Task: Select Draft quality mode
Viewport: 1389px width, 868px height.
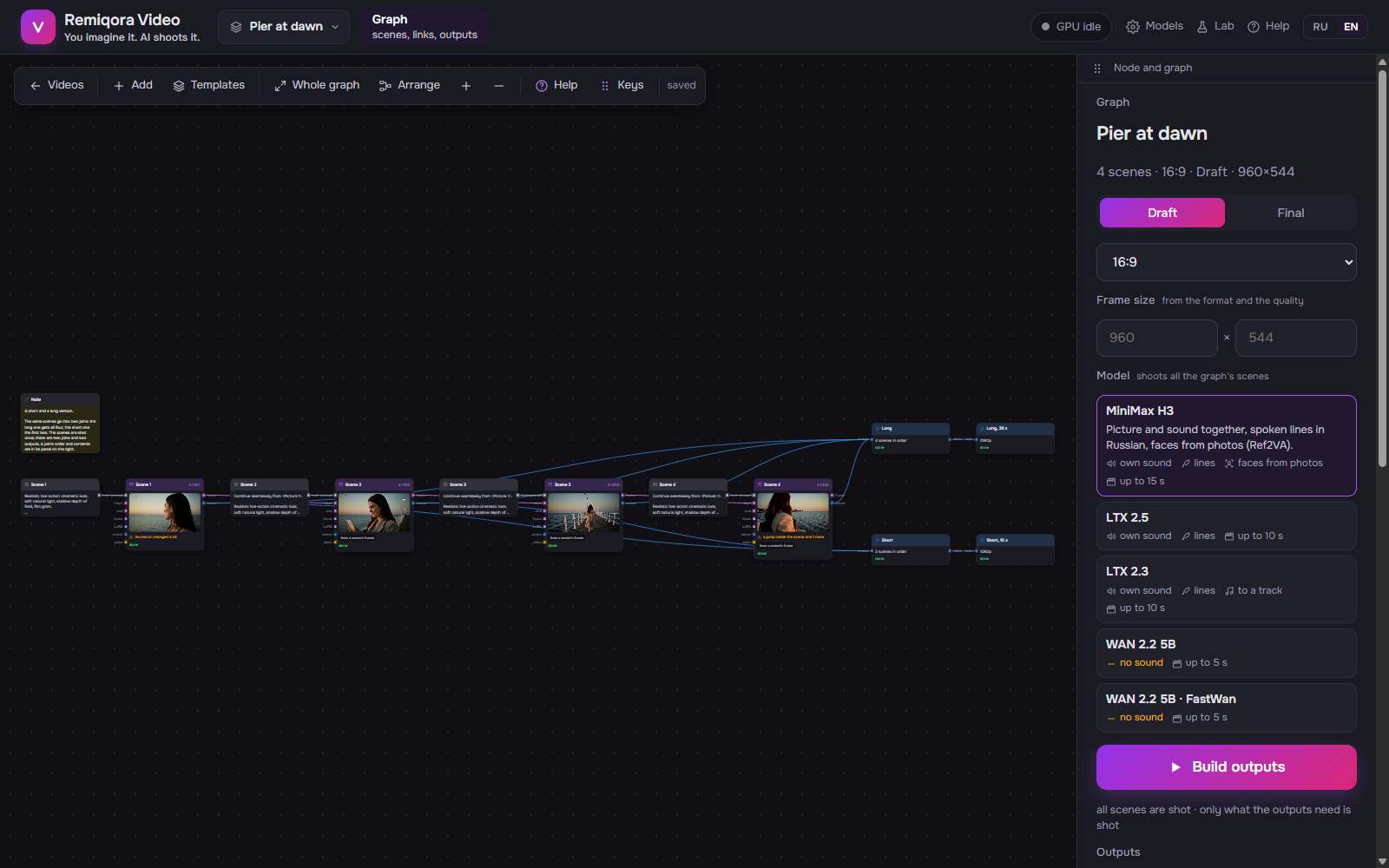Action: 1162,213
